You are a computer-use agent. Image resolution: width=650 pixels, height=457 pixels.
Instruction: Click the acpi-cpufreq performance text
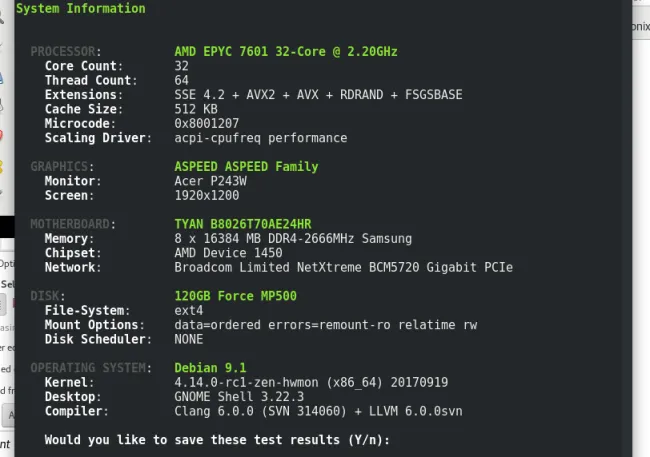pos(261,138)
